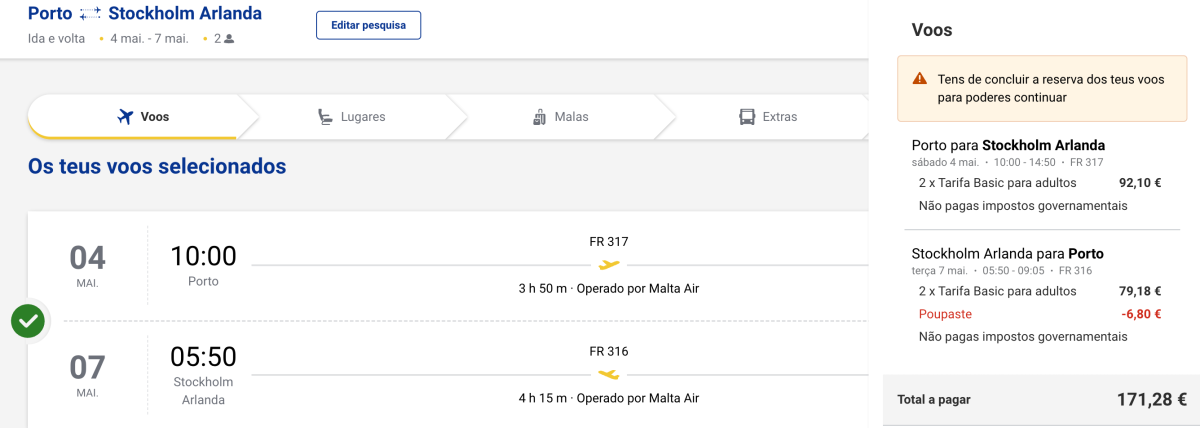Click yellow plane icon on FR 316 route
1200x428 pixels.
(x=609, y=375)
